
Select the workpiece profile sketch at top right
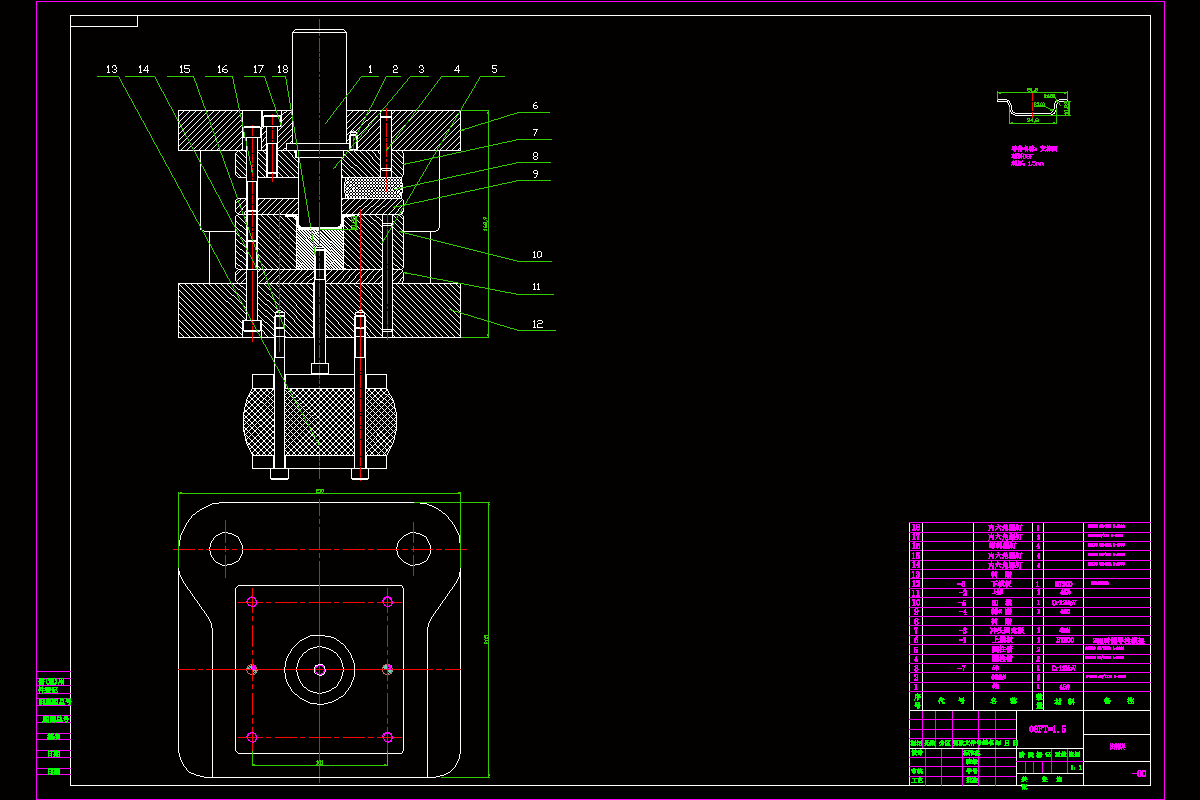tap(1033, 106)
